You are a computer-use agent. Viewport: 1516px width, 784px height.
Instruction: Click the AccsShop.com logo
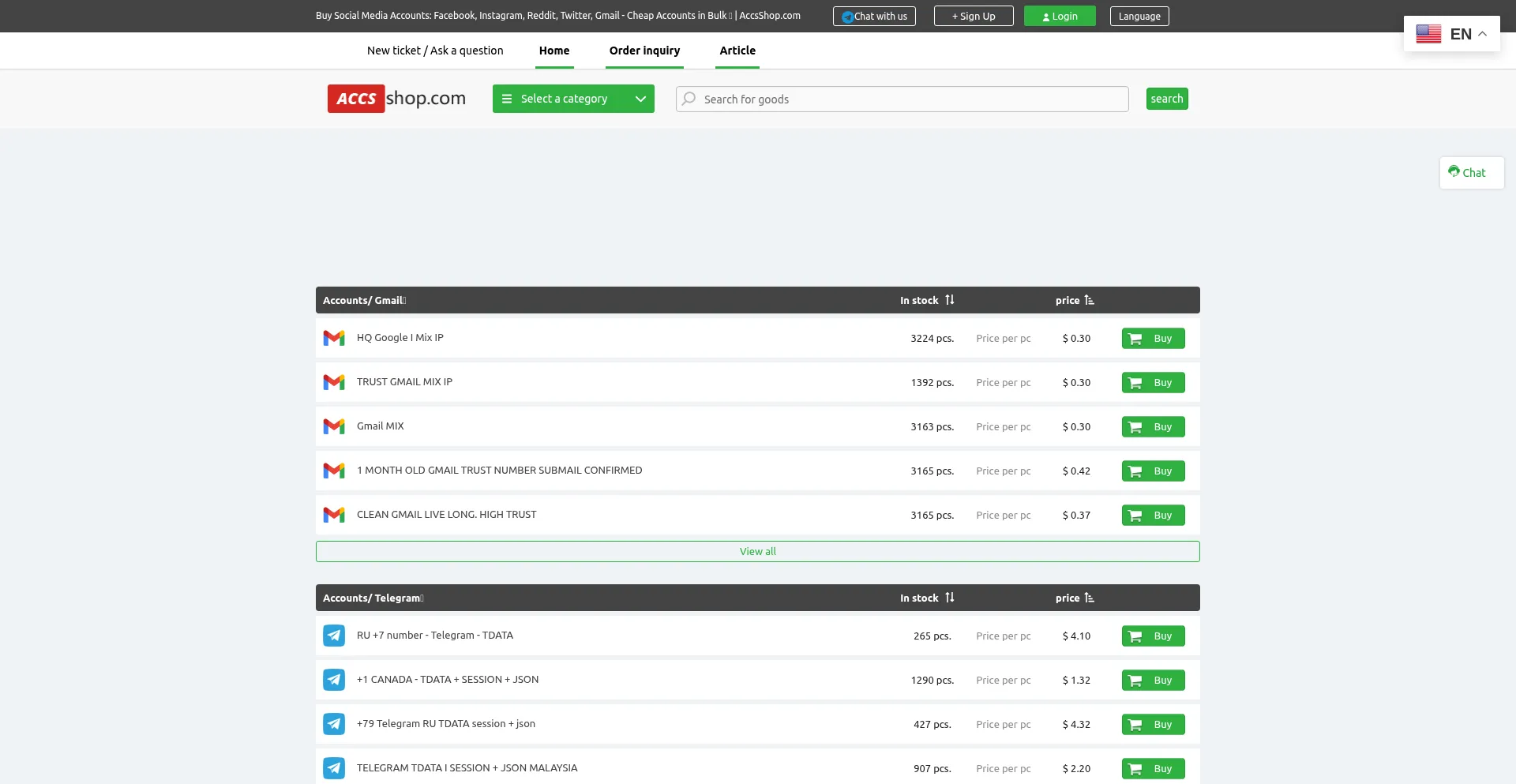coord(396,99)
